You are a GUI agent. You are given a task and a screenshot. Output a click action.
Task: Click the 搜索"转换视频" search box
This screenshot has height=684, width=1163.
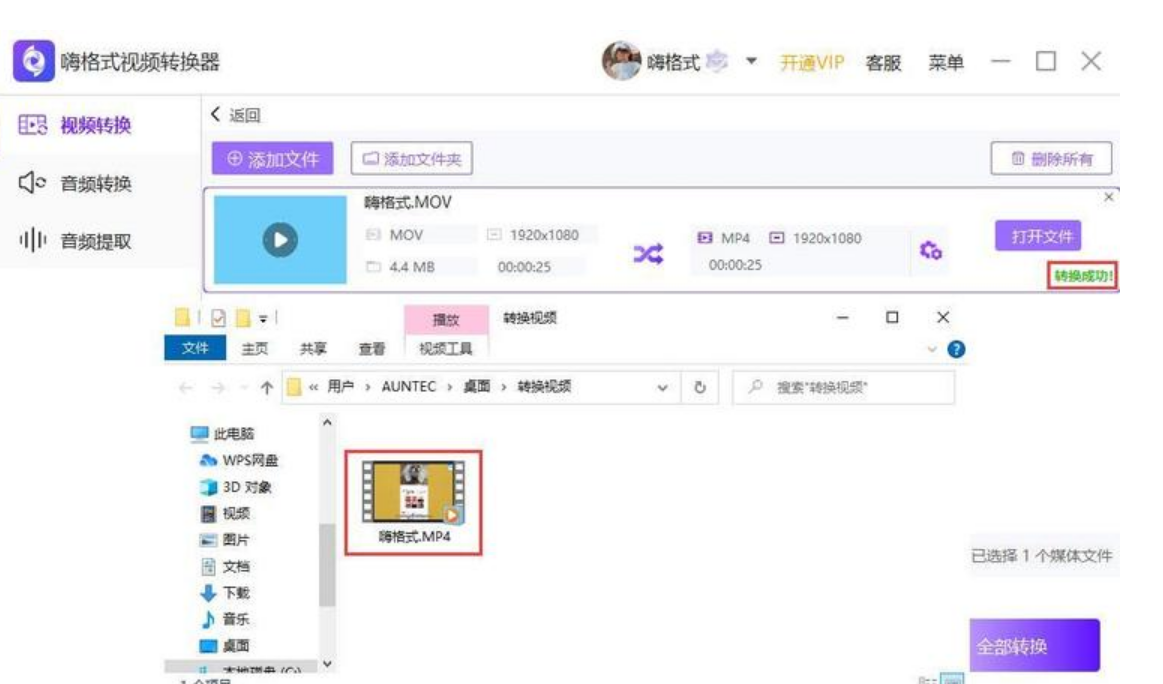pyautogui.click(x=843, y=387)
